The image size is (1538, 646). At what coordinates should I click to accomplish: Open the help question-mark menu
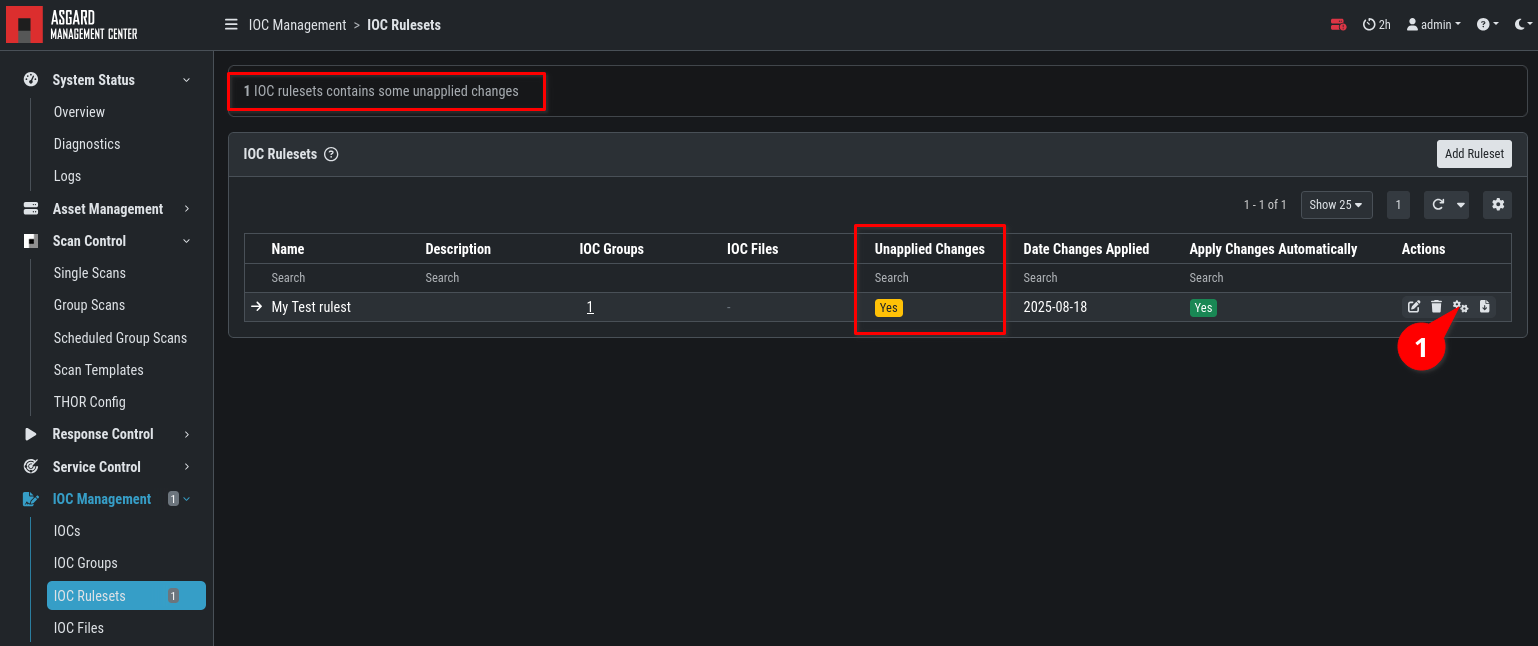1488,24
